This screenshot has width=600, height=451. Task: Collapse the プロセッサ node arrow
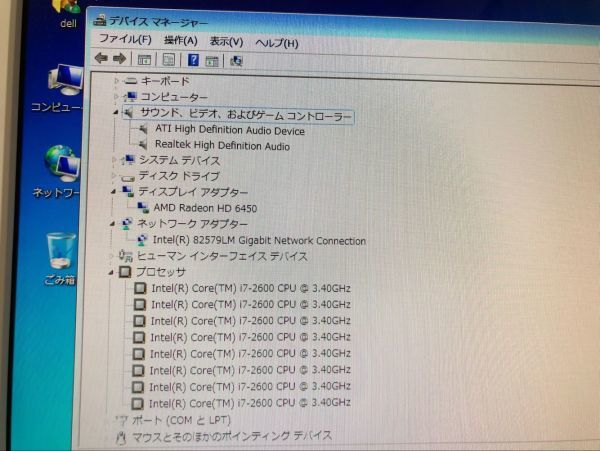[111, 272]
